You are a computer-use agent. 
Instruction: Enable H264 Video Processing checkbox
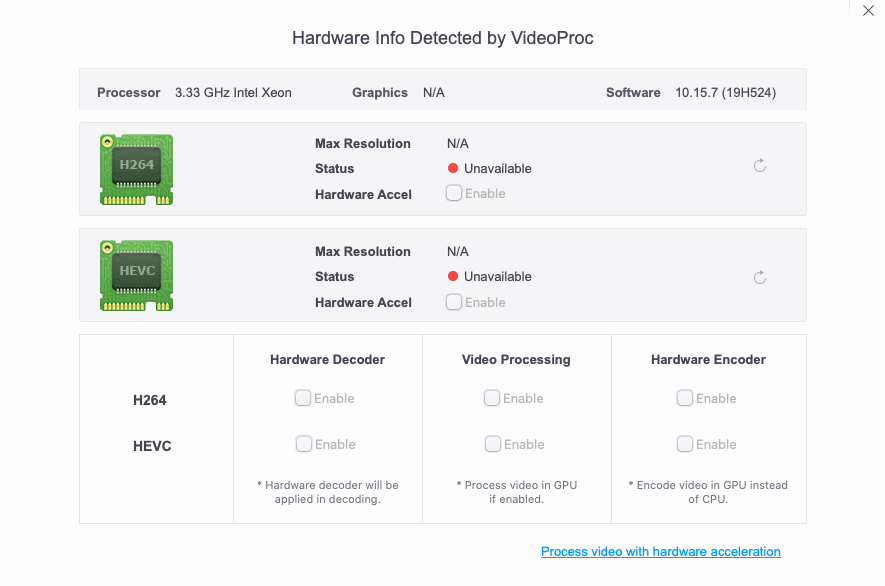click(x=492, y=398)
